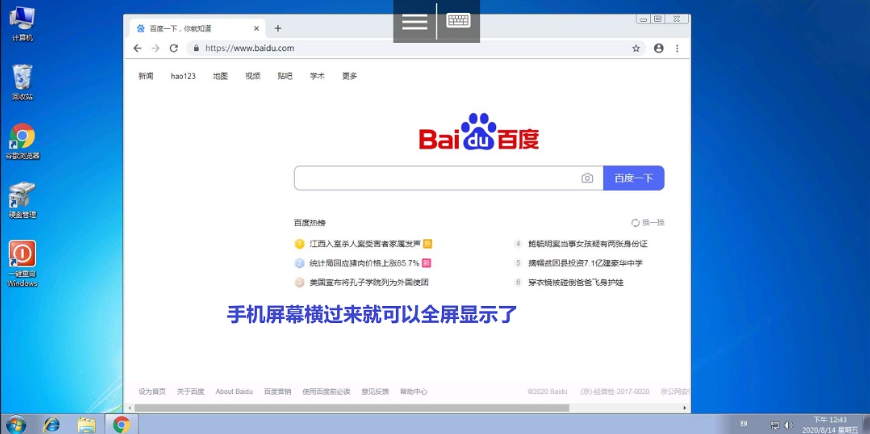Expand the 更多 nav menu

click(350, 76)
